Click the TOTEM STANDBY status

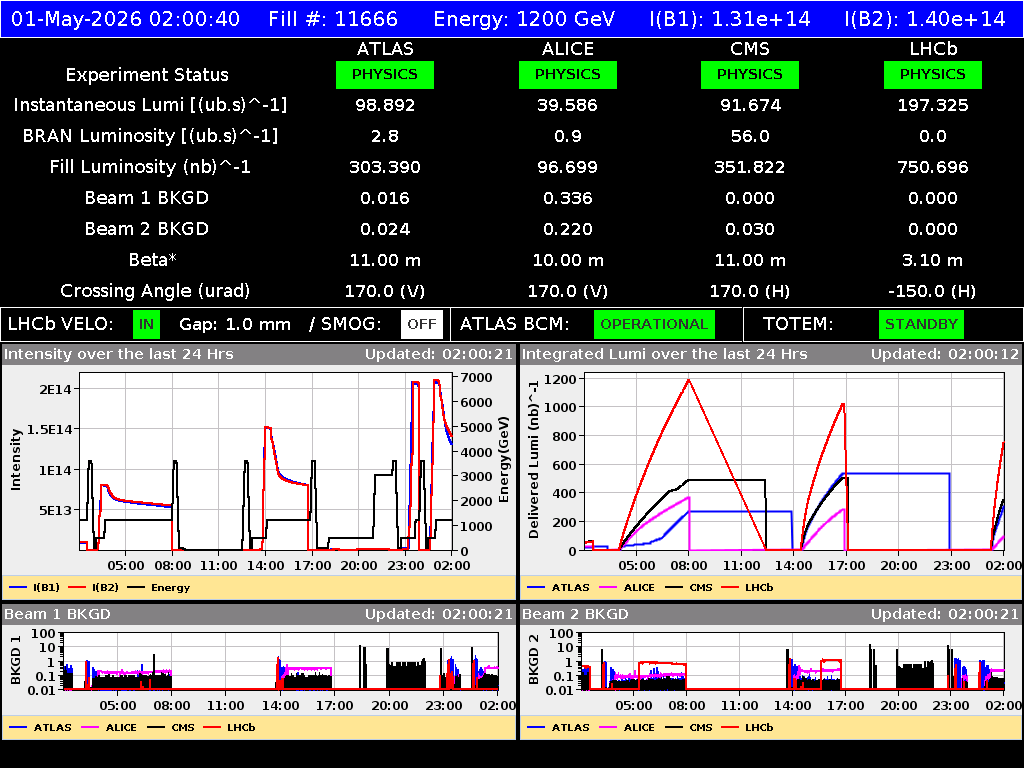point(921,324)
